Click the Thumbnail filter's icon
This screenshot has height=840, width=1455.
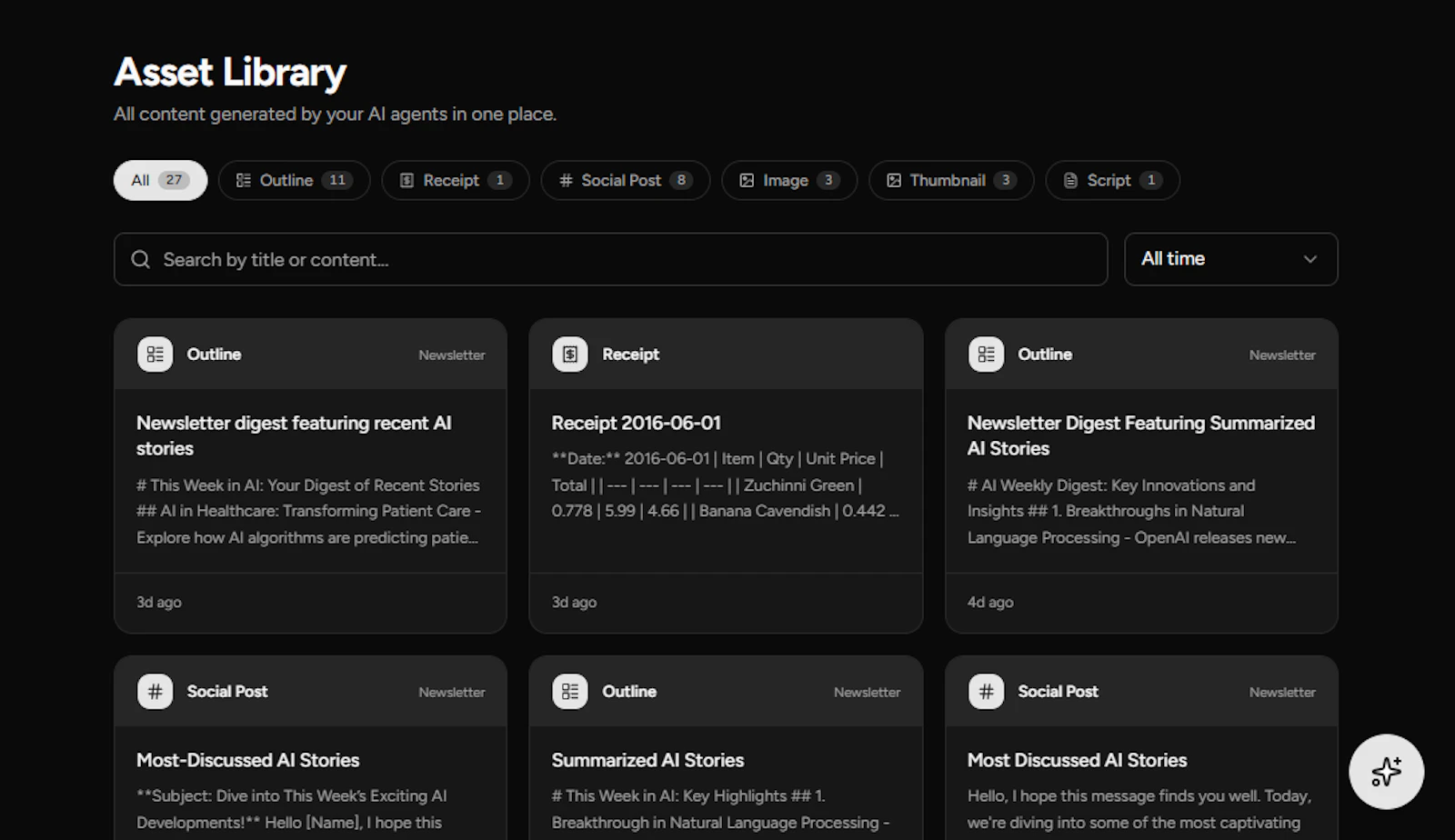[x=894, y=180]
